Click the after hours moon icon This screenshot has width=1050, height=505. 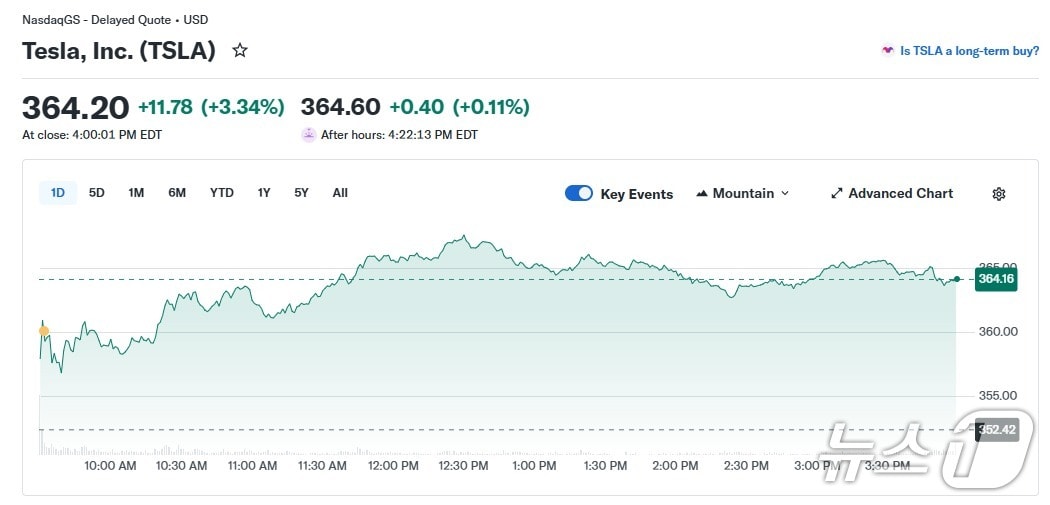[x=309, y=135]
